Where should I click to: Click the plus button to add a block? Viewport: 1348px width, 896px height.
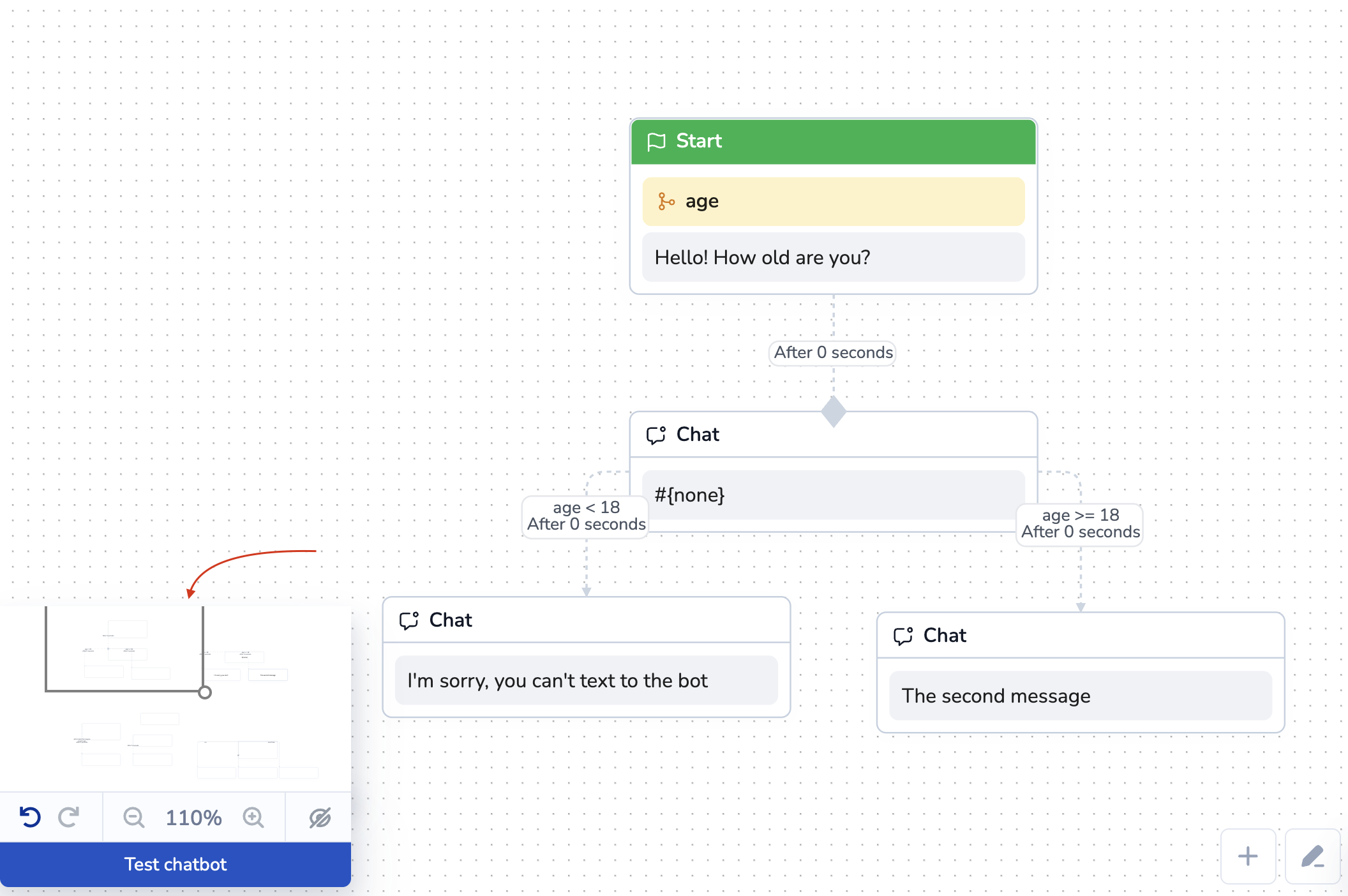click(x=1248, y=856)
